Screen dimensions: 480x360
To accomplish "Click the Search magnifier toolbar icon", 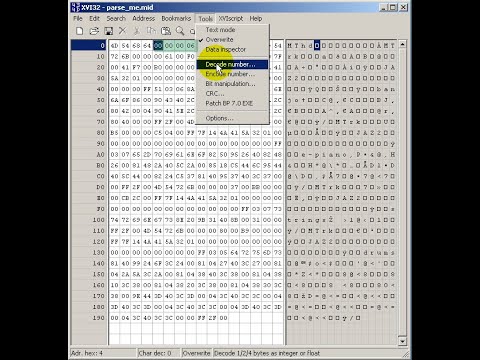I will pyautogui.click(x=180, y=31).
